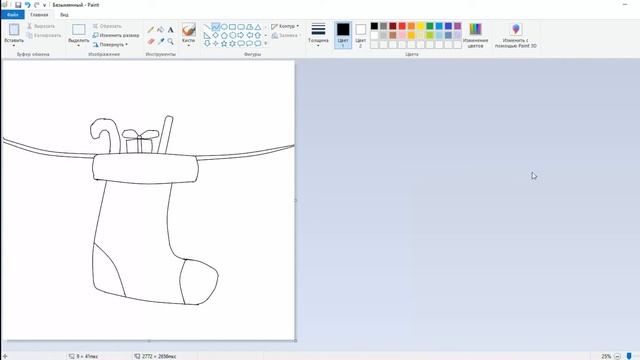Choose the Right arrow shape
The height and width of the screenshot is (360, 640).
241,36
